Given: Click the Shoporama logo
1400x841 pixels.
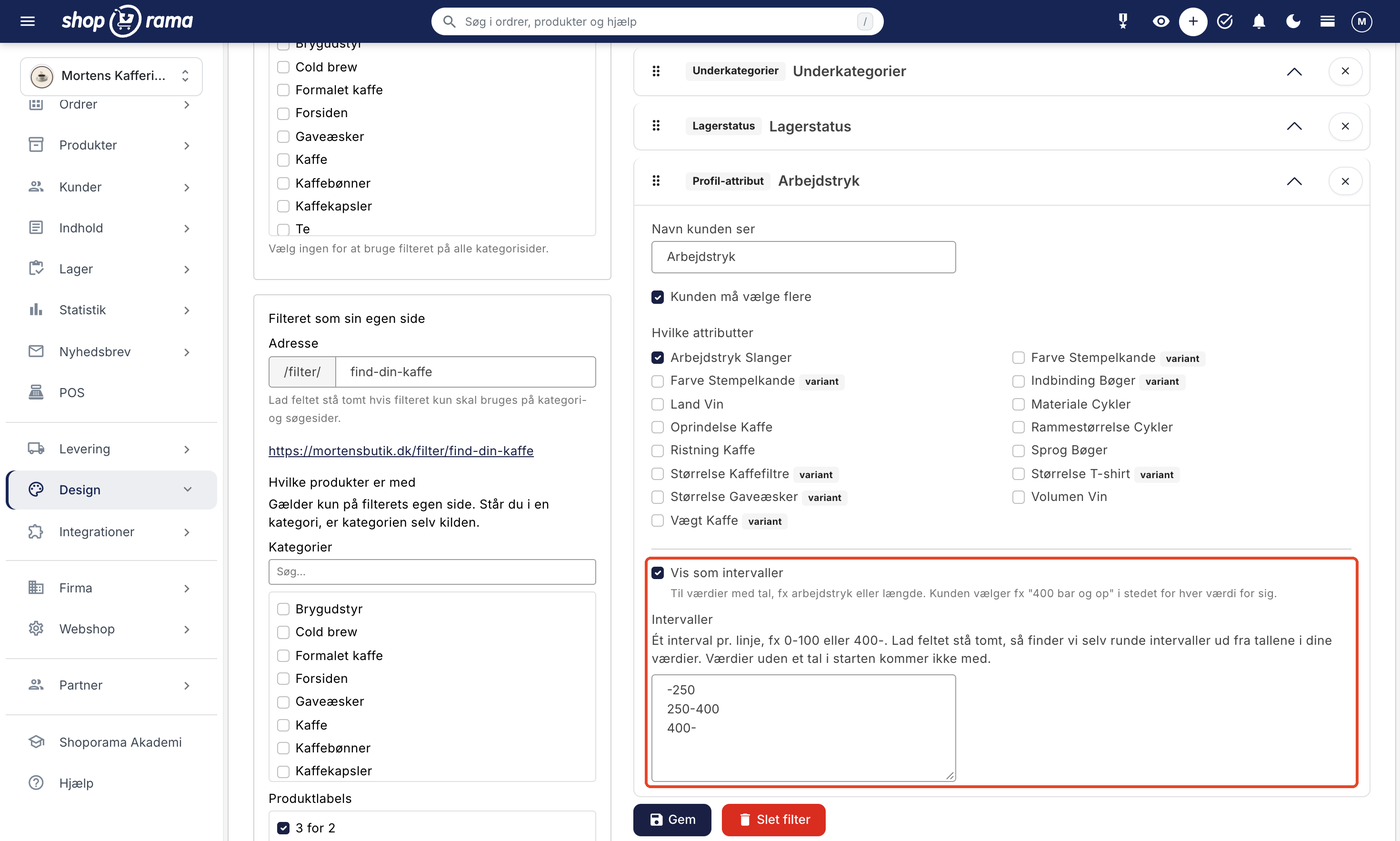Looking at the screenshot, I should pos(127,21).
